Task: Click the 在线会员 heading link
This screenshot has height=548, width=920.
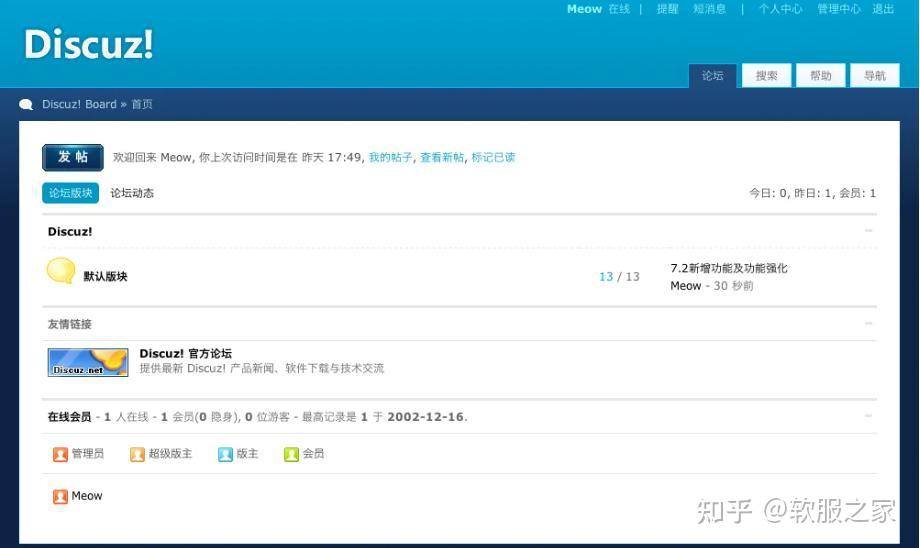Action: click(x=69, y=417)
